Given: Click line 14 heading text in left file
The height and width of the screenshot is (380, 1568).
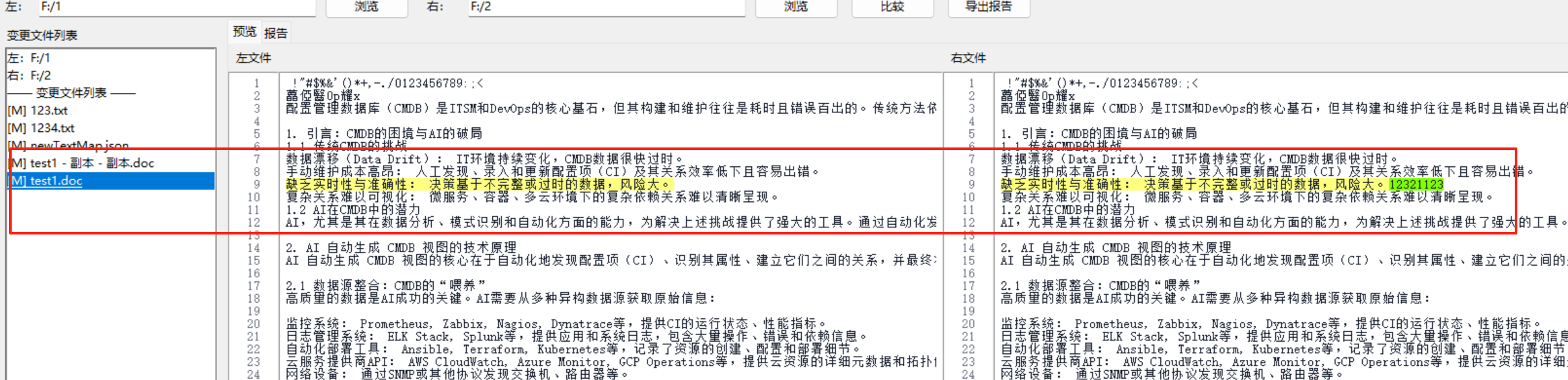Looking at the screenshot, I should tap(401, 247).
